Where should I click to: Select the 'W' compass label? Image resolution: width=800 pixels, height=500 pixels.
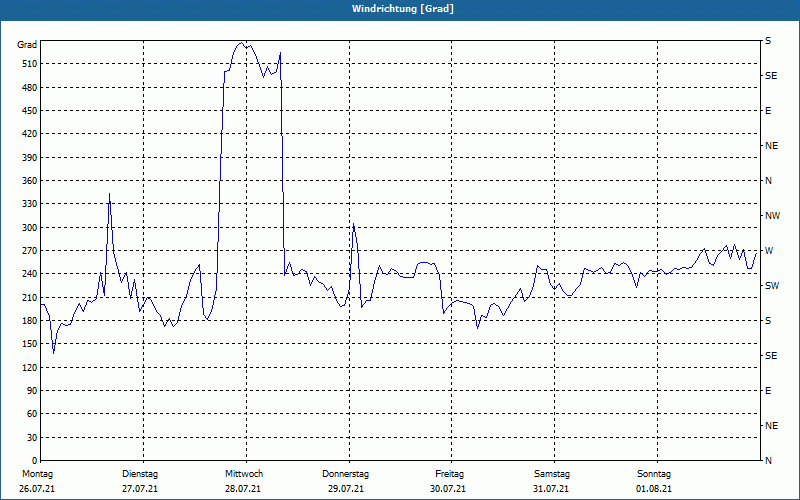pyautogui.click(x=769, y=251)
